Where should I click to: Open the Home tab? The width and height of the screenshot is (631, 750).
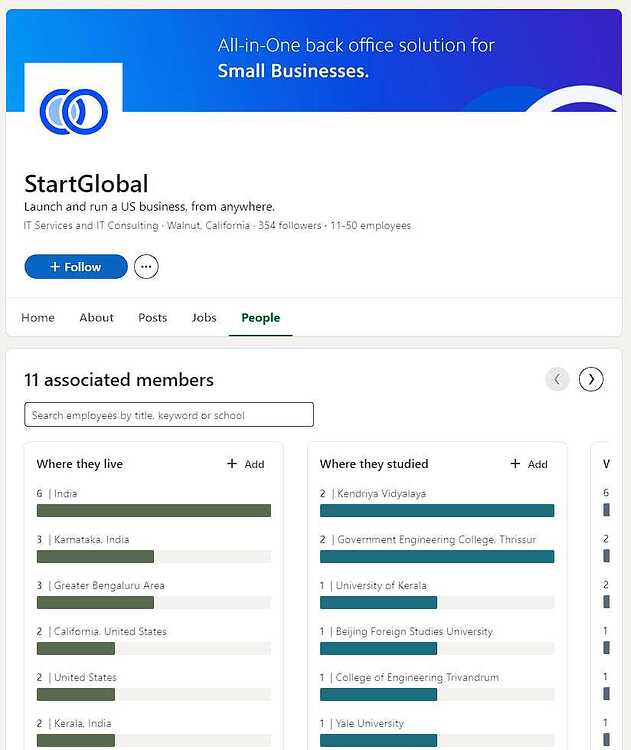[38, 318]
